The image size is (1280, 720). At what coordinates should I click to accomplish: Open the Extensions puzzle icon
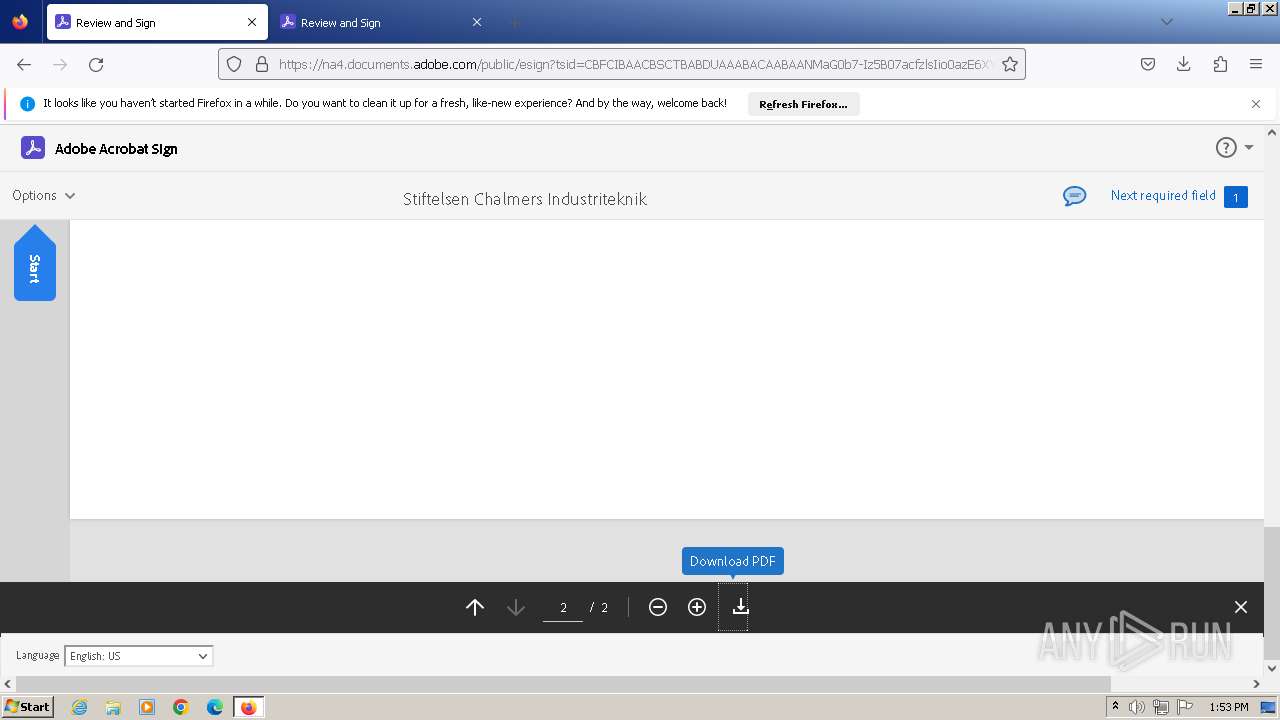coord(1220,64)
